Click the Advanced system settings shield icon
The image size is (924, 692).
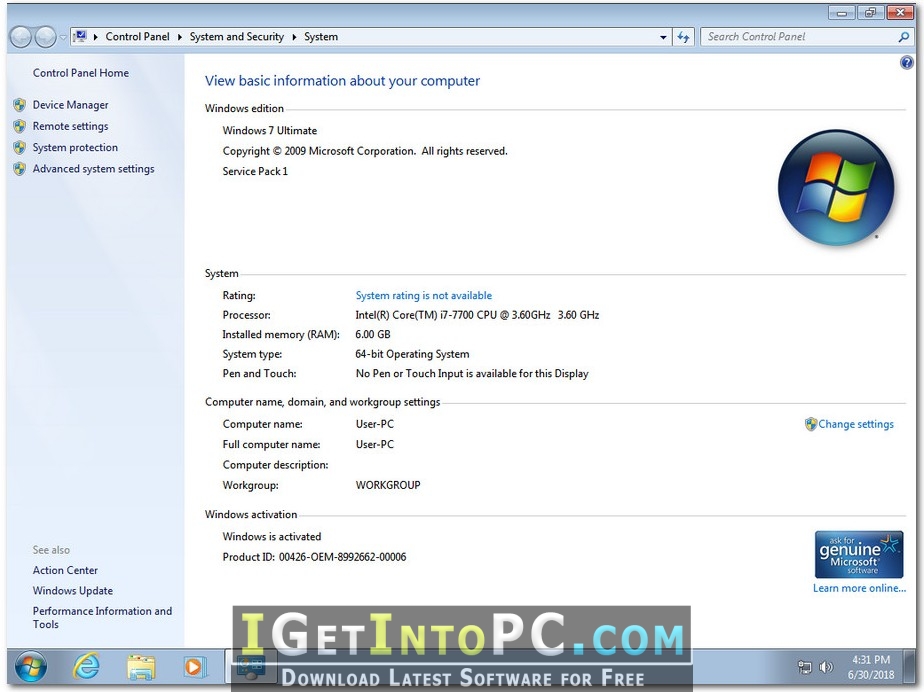coord(19,169)
